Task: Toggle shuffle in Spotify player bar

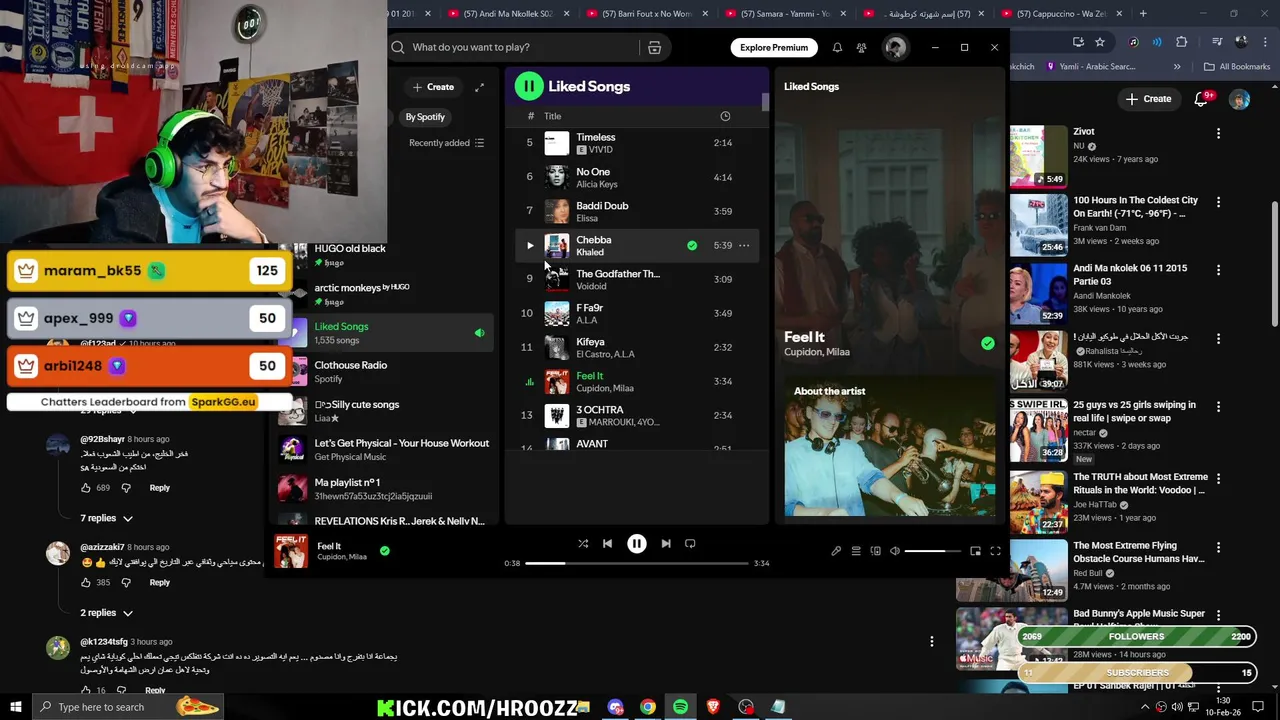Action: [583, 543]
